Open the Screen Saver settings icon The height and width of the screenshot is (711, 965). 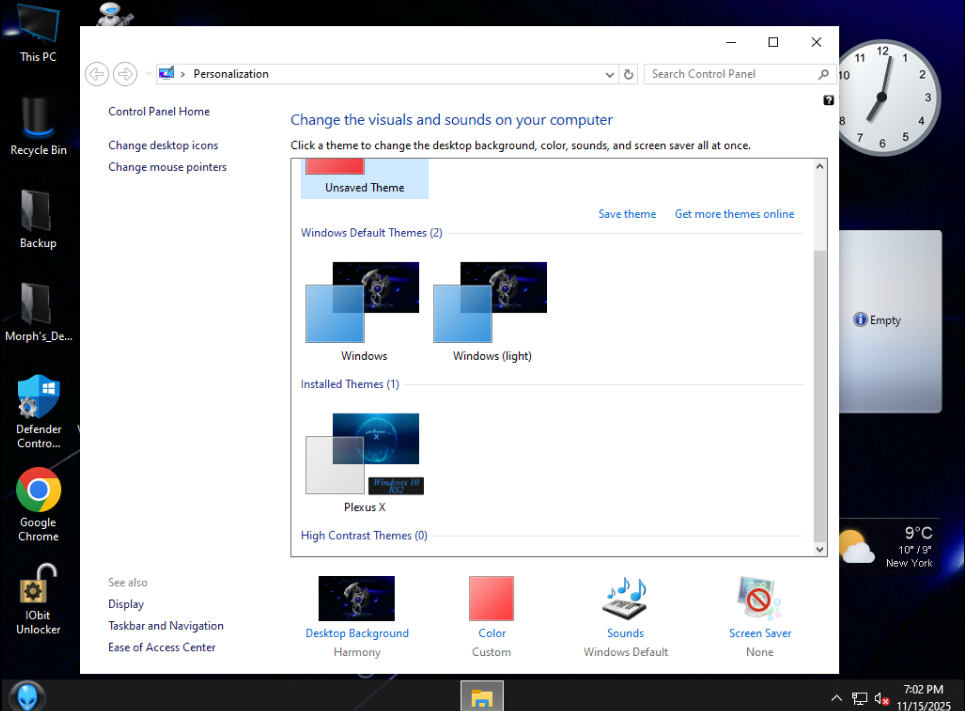coord(759,599)
